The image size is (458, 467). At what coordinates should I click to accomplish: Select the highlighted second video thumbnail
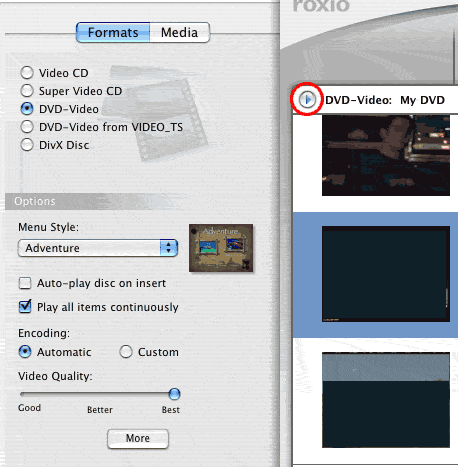point(386,274)
